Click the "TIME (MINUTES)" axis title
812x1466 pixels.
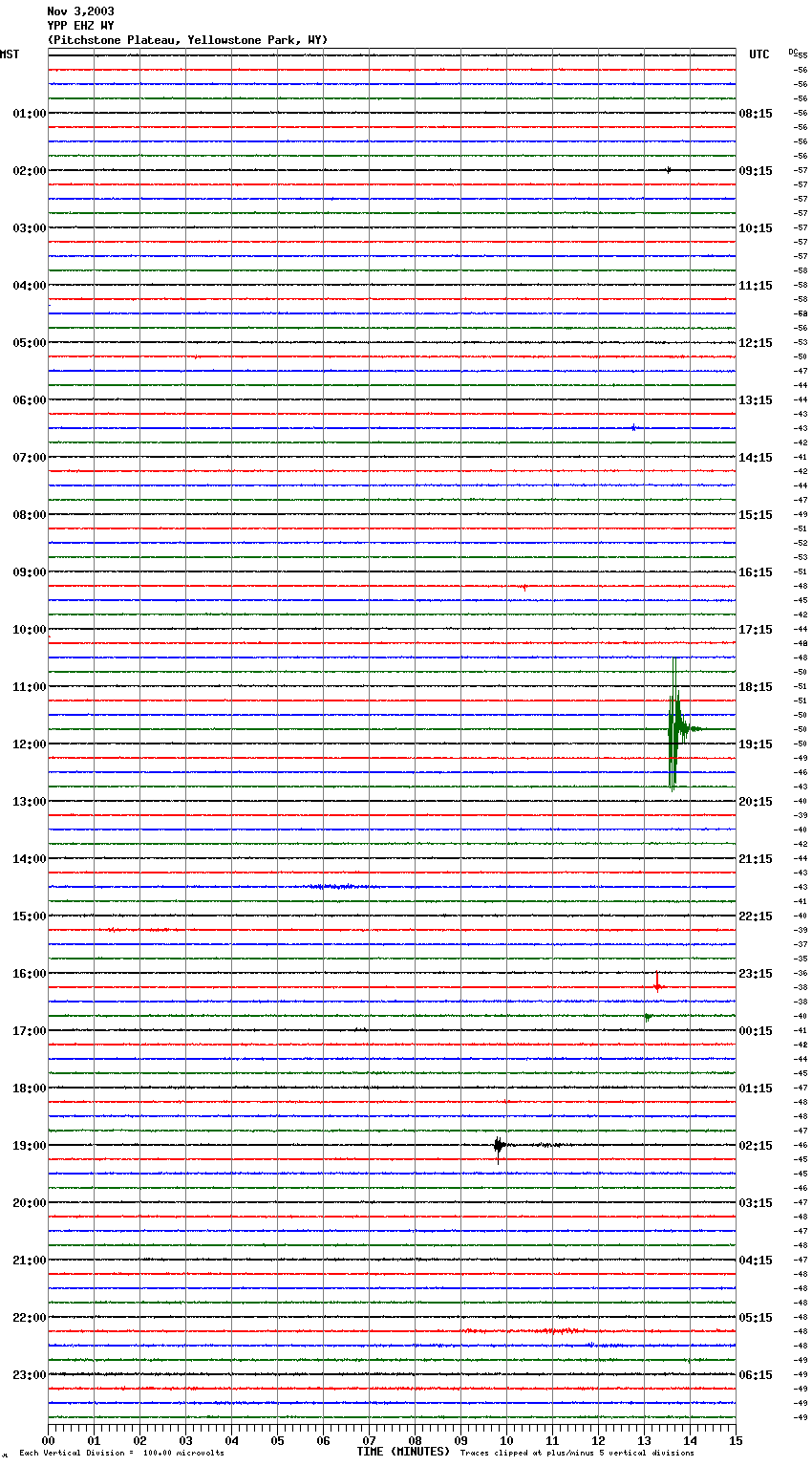[x=403, y=1452]
